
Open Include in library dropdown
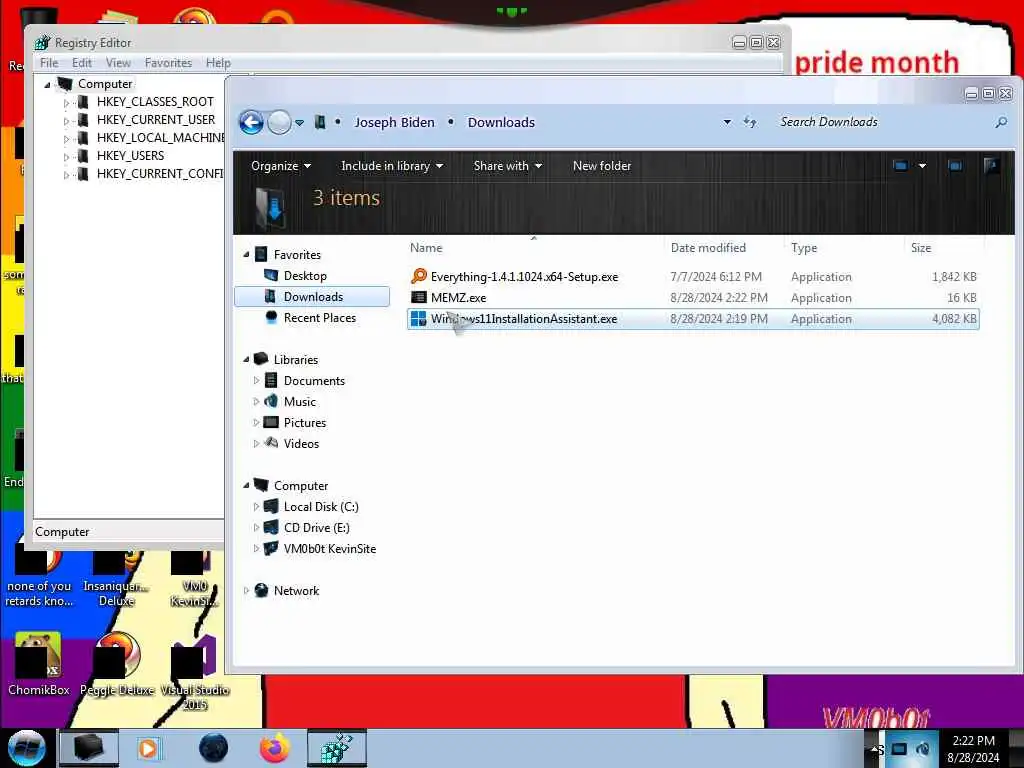392,166
